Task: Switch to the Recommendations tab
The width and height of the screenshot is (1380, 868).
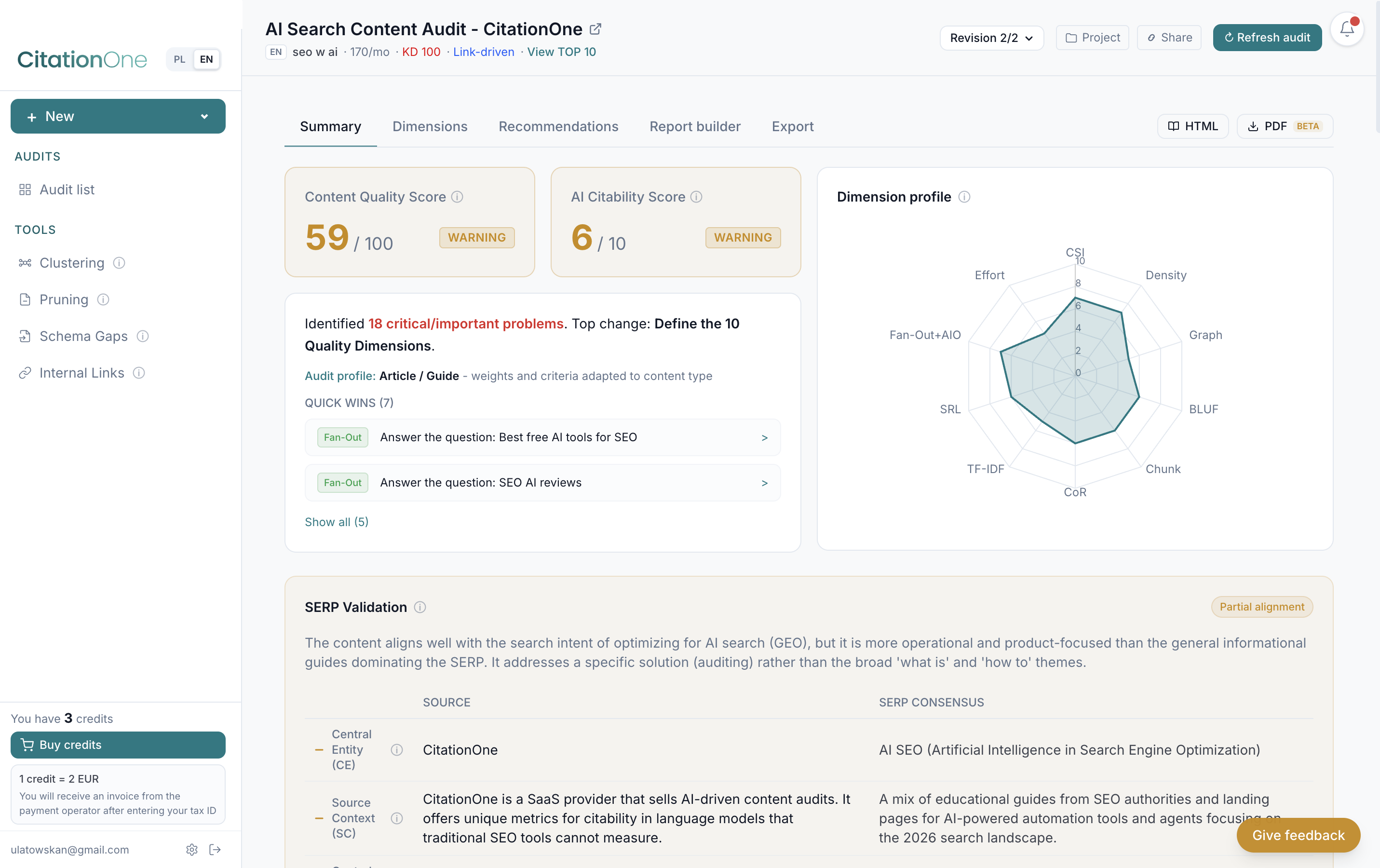Action: coord(558,126)
